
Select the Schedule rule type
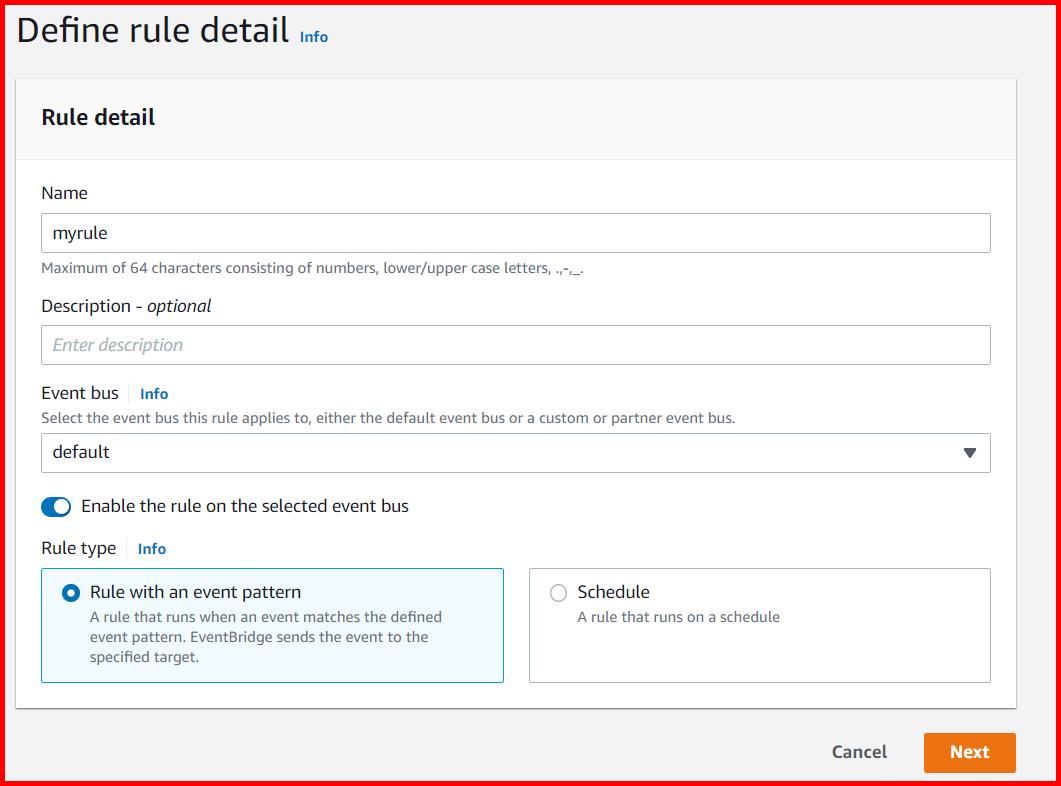558,592
